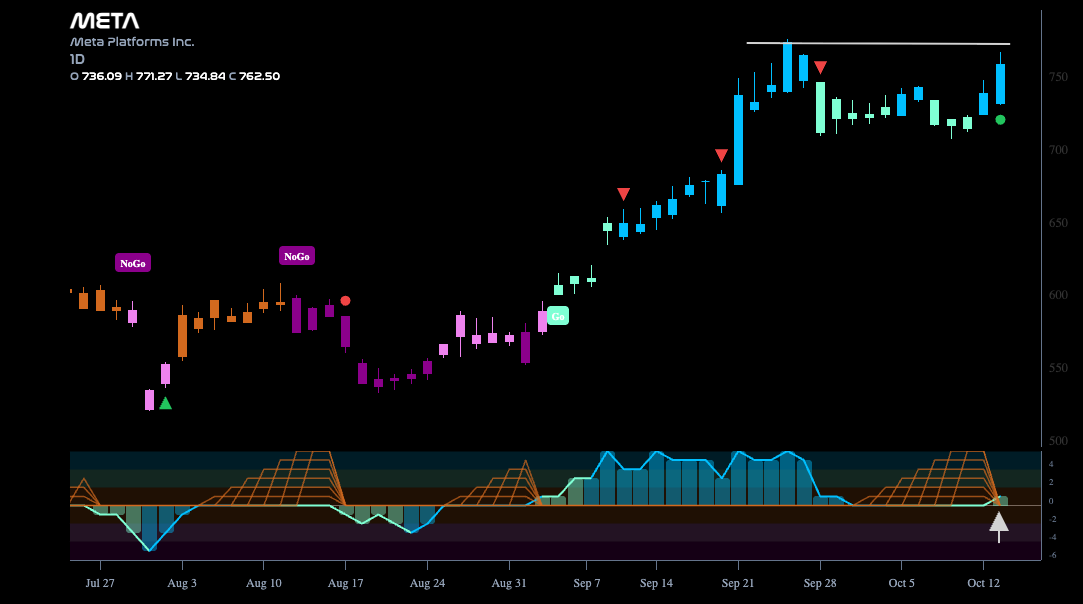Click the tall blue Sep 21 breakout candle
Screen dimensions: 1083x604
coord(738,140)
